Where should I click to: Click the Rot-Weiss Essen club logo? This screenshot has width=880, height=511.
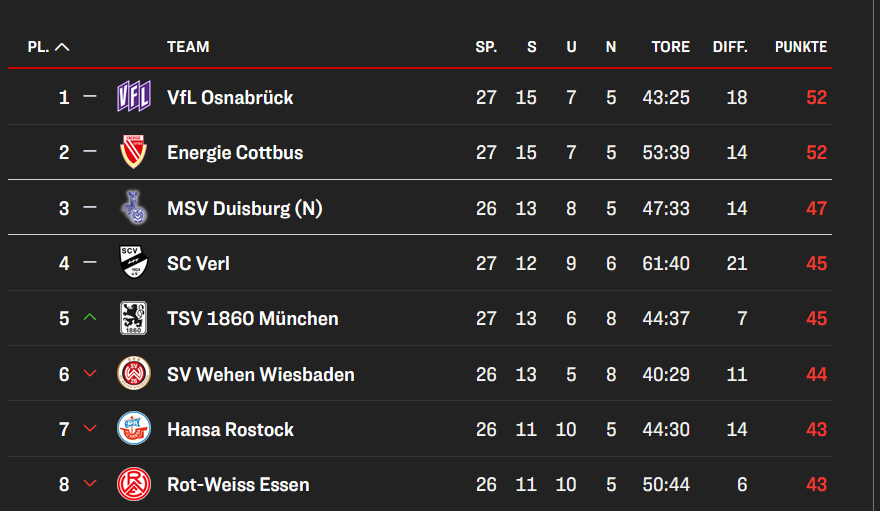(x=134, y=484)
